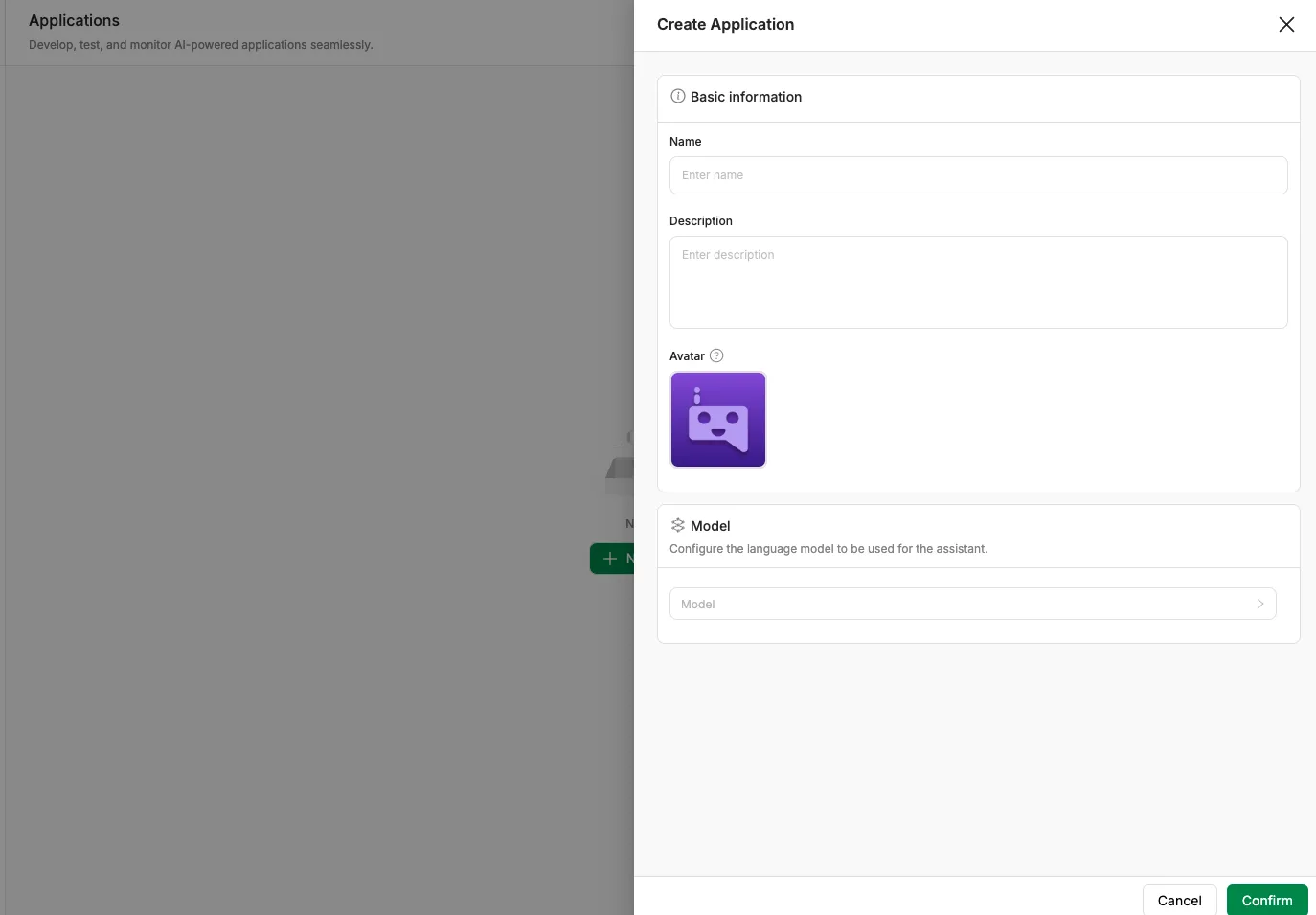This screenshot has width=1316, height=915.
Task: Click the Create Application title
Action: click(725, 25)
